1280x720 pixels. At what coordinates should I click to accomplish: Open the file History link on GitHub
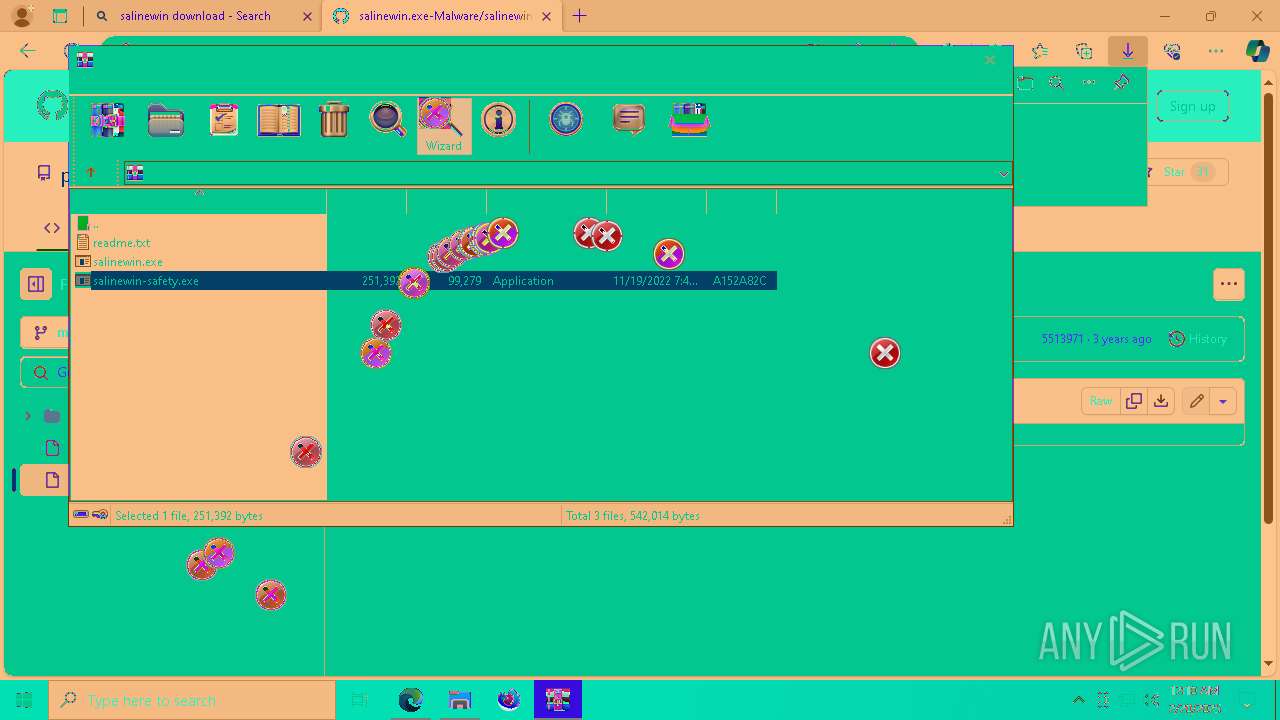[1198, 339]
